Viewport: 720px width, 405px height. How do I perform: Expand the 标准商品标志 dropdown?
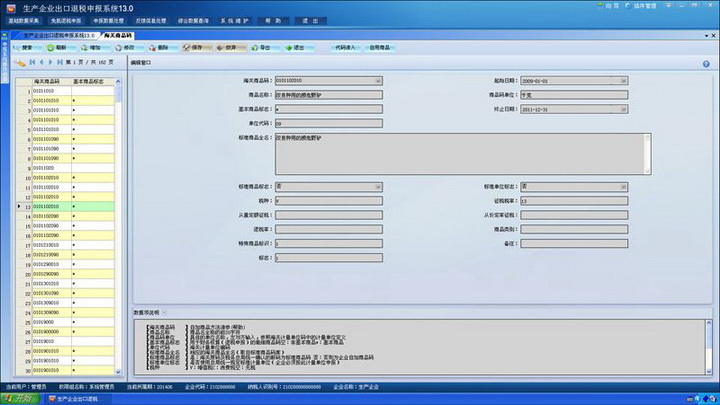tap(378, 187)
